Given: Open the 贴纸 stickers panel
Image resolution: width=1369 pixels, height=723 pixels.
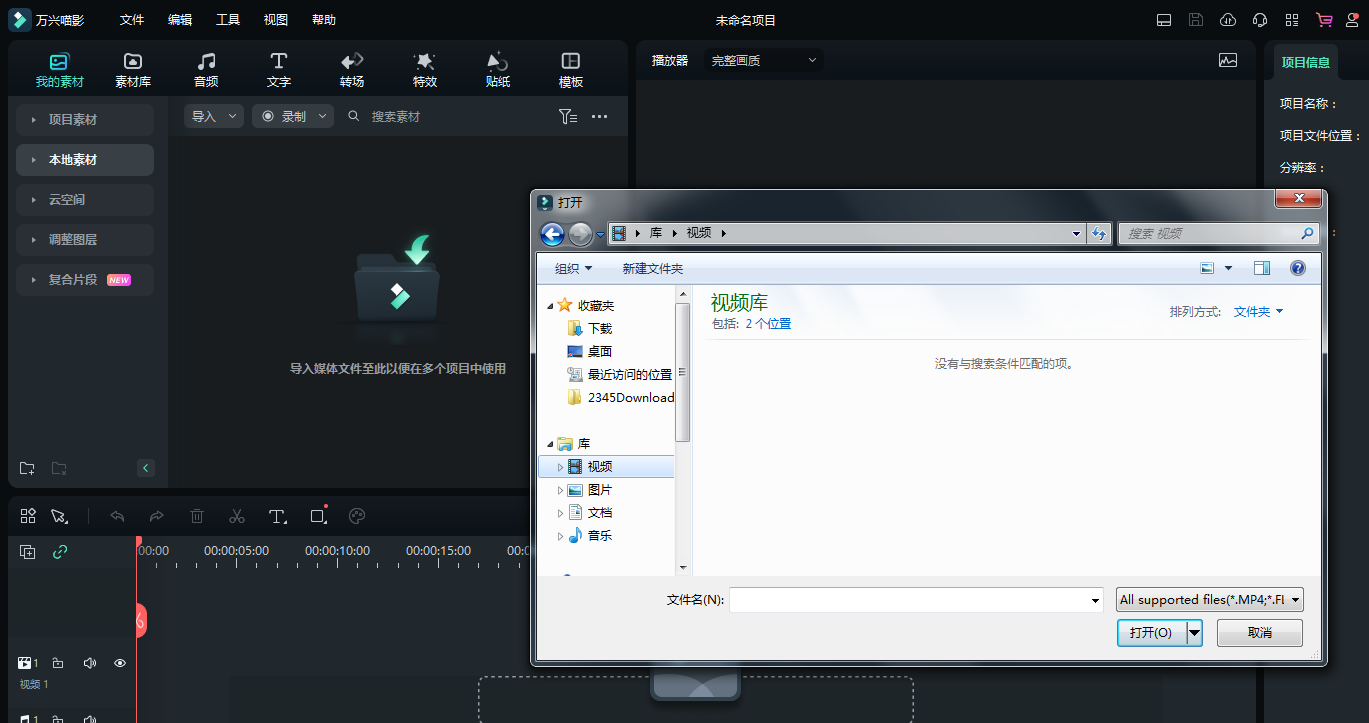Looking at the screenshot, I should coord(498,69).
